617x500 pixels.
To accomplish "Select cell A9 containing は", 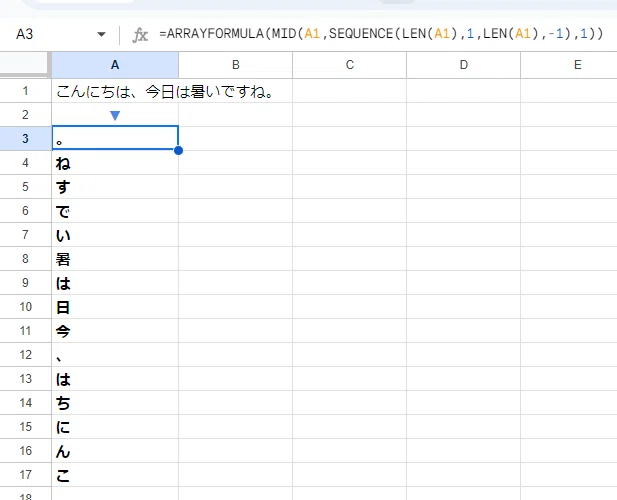I will (x=115, y=282).
